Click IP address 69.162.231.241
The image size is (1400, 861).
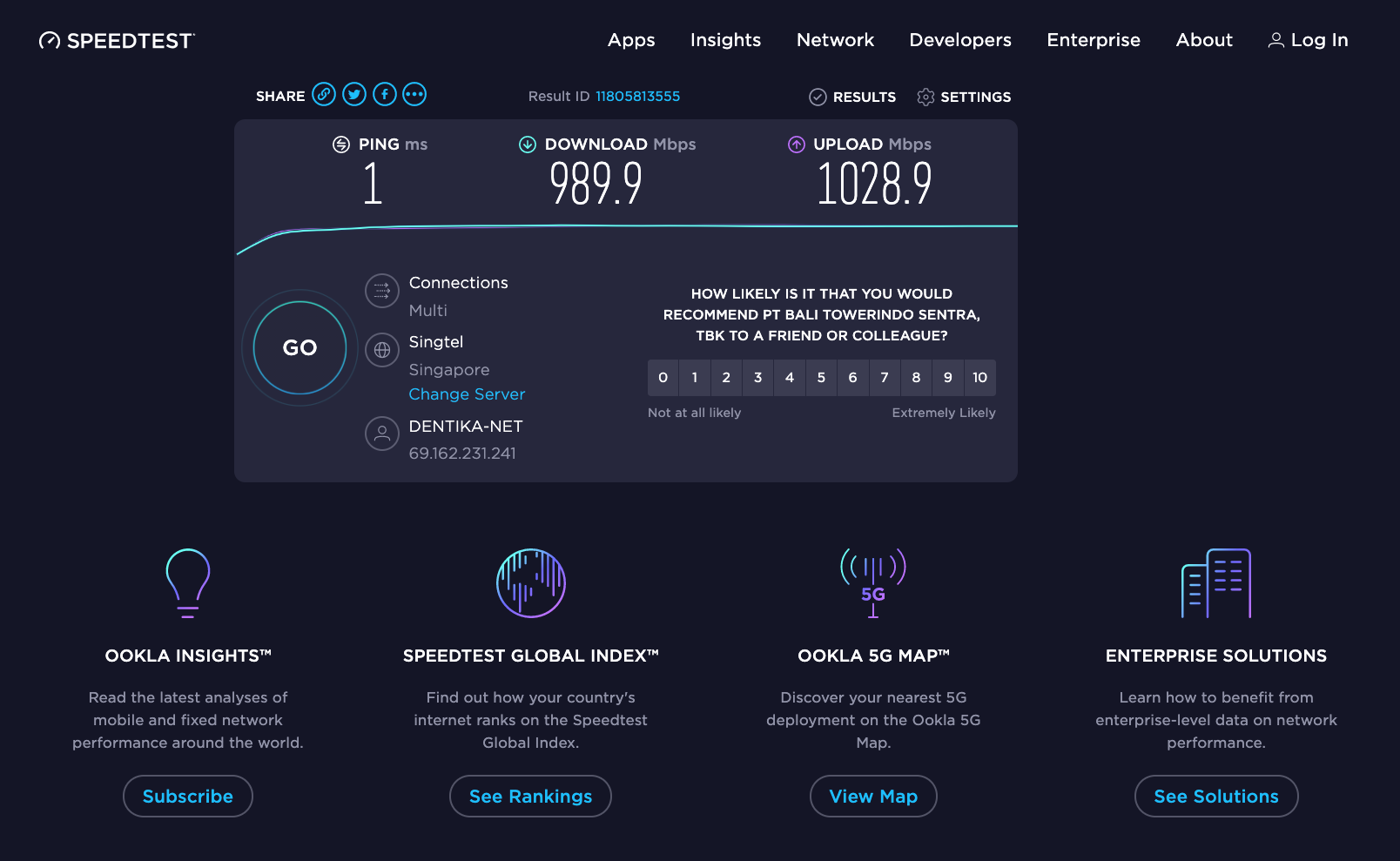pyautogui.click(x=462, y=454)
